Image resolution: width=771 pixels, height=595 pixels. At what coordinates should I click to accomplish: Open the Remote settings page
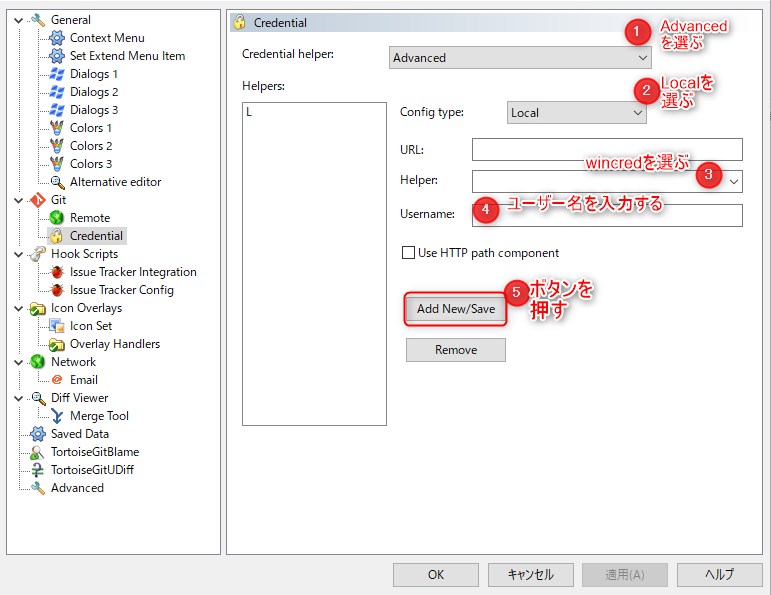[90, 218]
